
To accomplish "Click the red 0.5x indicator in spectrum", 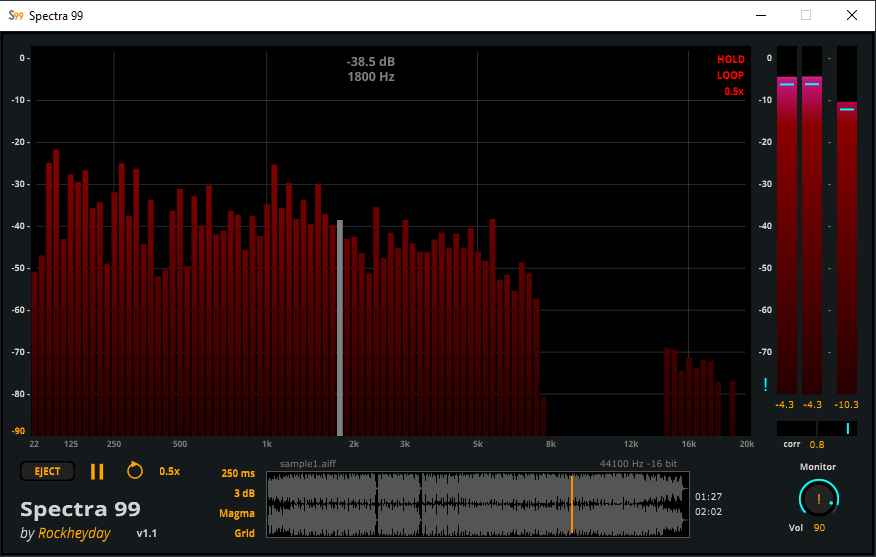I will (x=734, y=92).
